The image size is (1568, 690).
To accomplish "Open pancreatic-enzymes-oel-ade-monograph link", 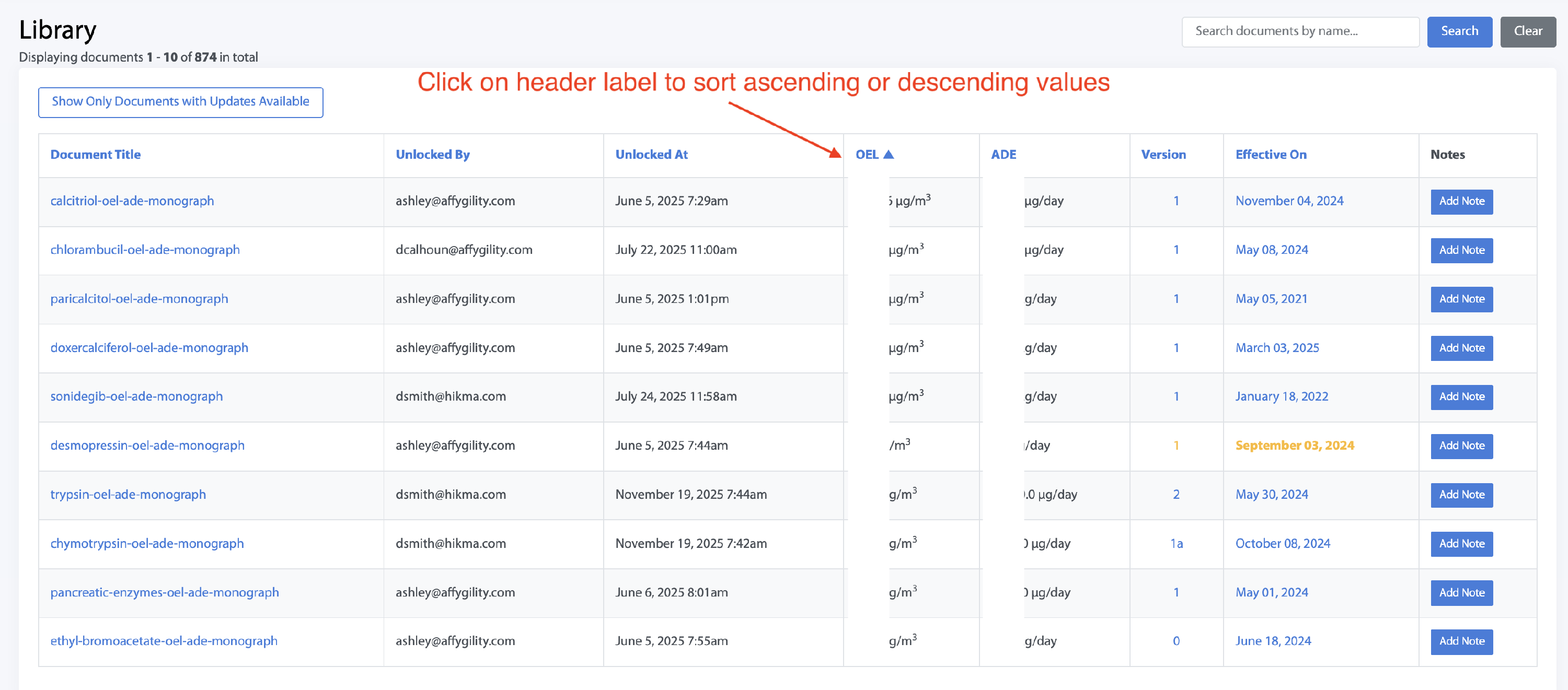I will (x=164, y=592).
